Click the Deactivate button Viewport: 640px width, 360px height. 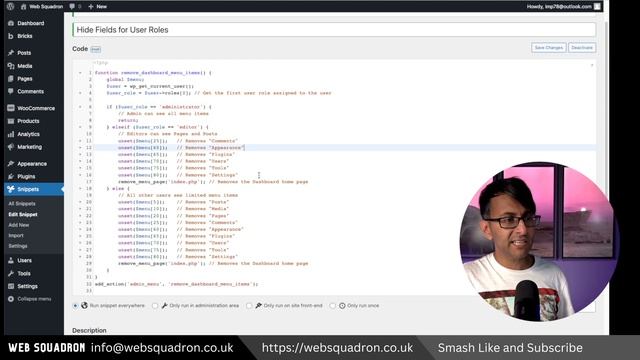tap(582, 48)
